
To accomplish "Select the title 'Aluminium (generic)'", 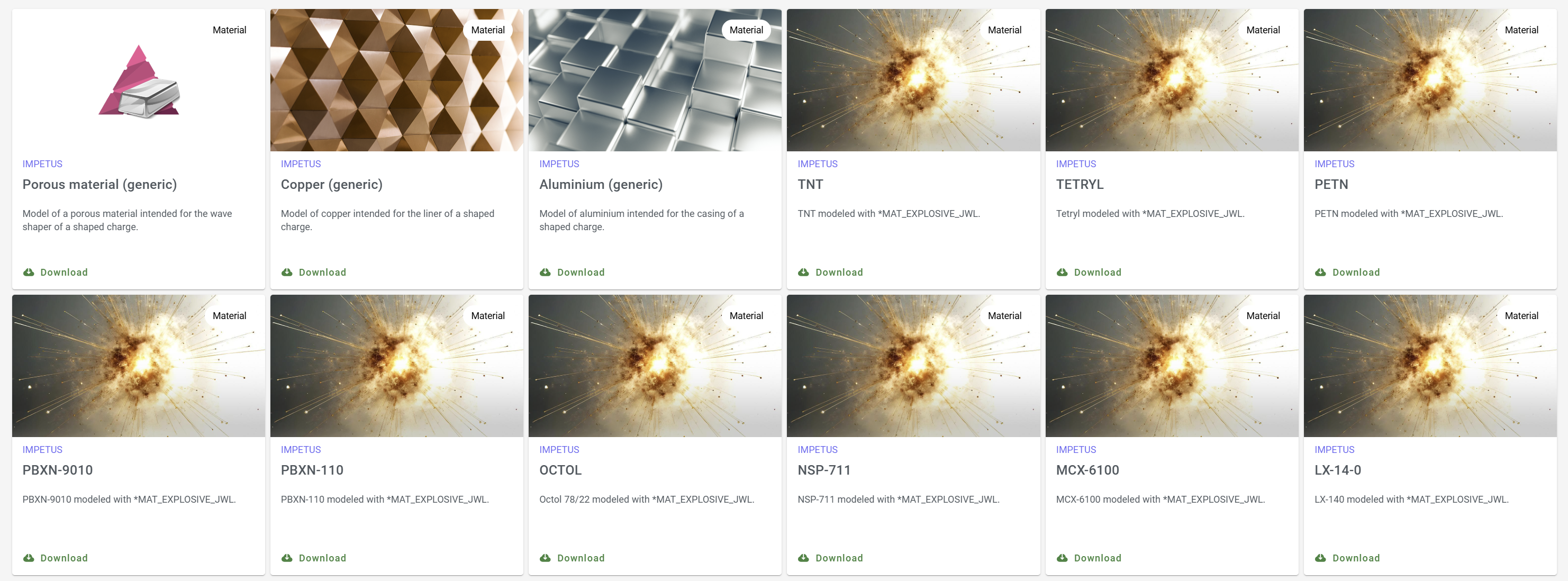I will (x=601, y=184).
